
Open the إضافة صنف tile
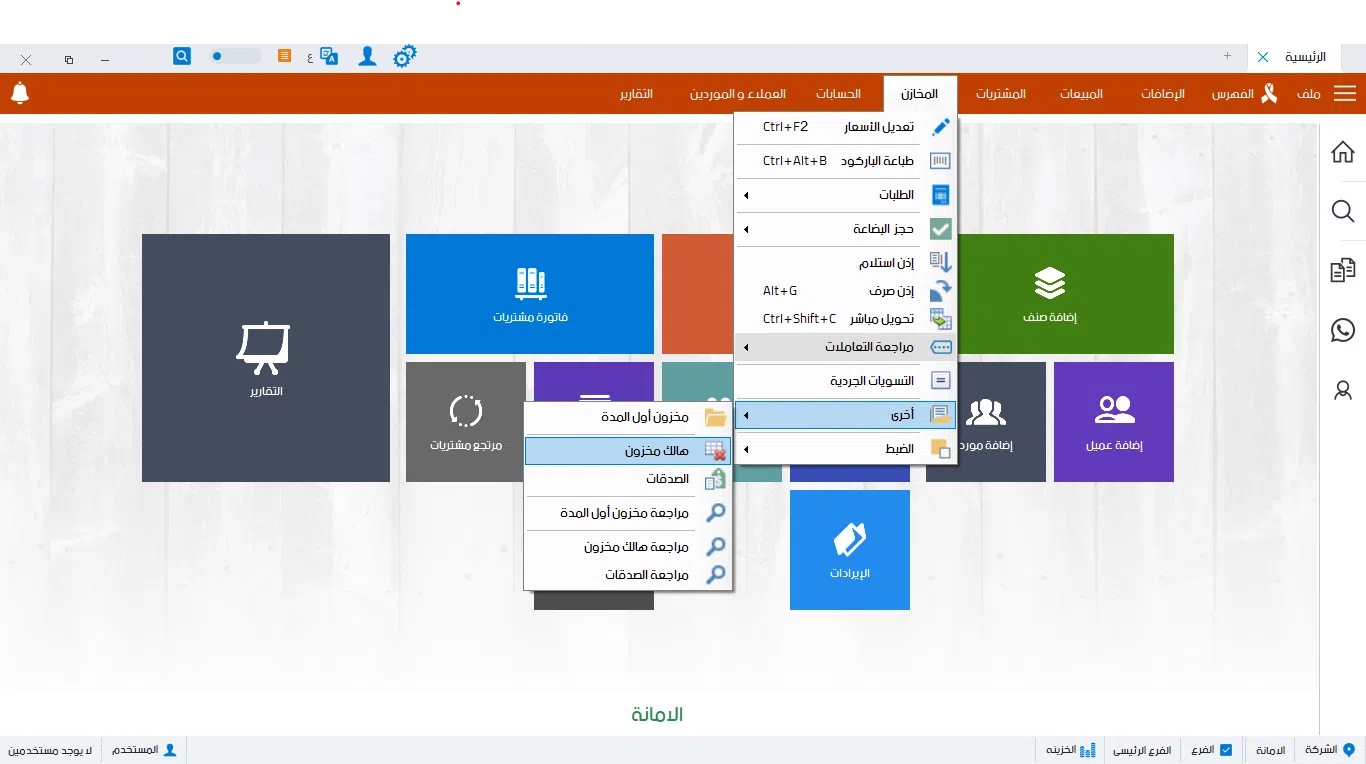(1050, 294)
